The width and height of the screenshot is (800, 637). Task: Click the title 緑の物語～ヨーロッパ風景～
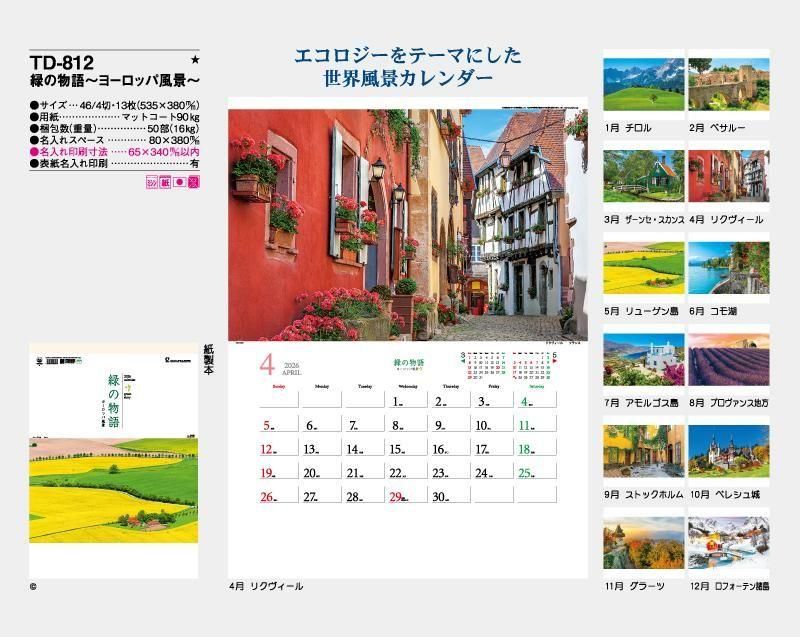[x=114, y=80]
